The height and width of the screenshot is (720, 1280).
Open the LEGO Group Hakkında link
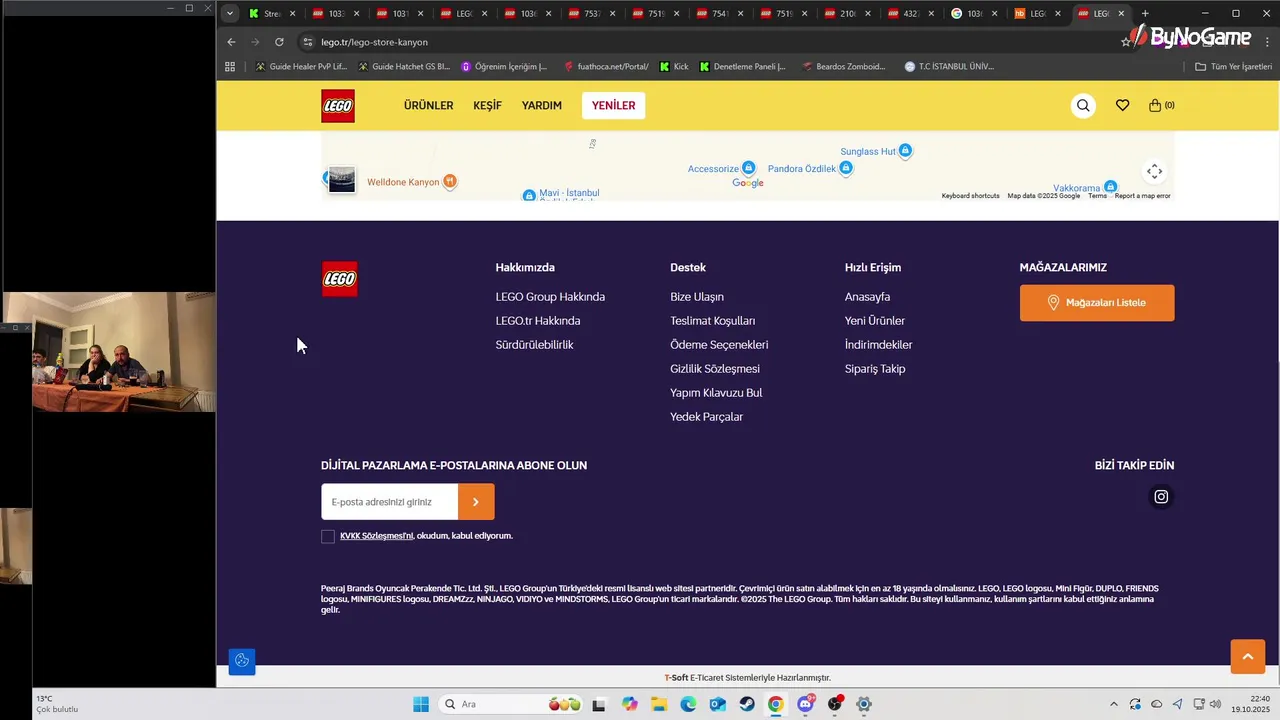click(550, 297)
